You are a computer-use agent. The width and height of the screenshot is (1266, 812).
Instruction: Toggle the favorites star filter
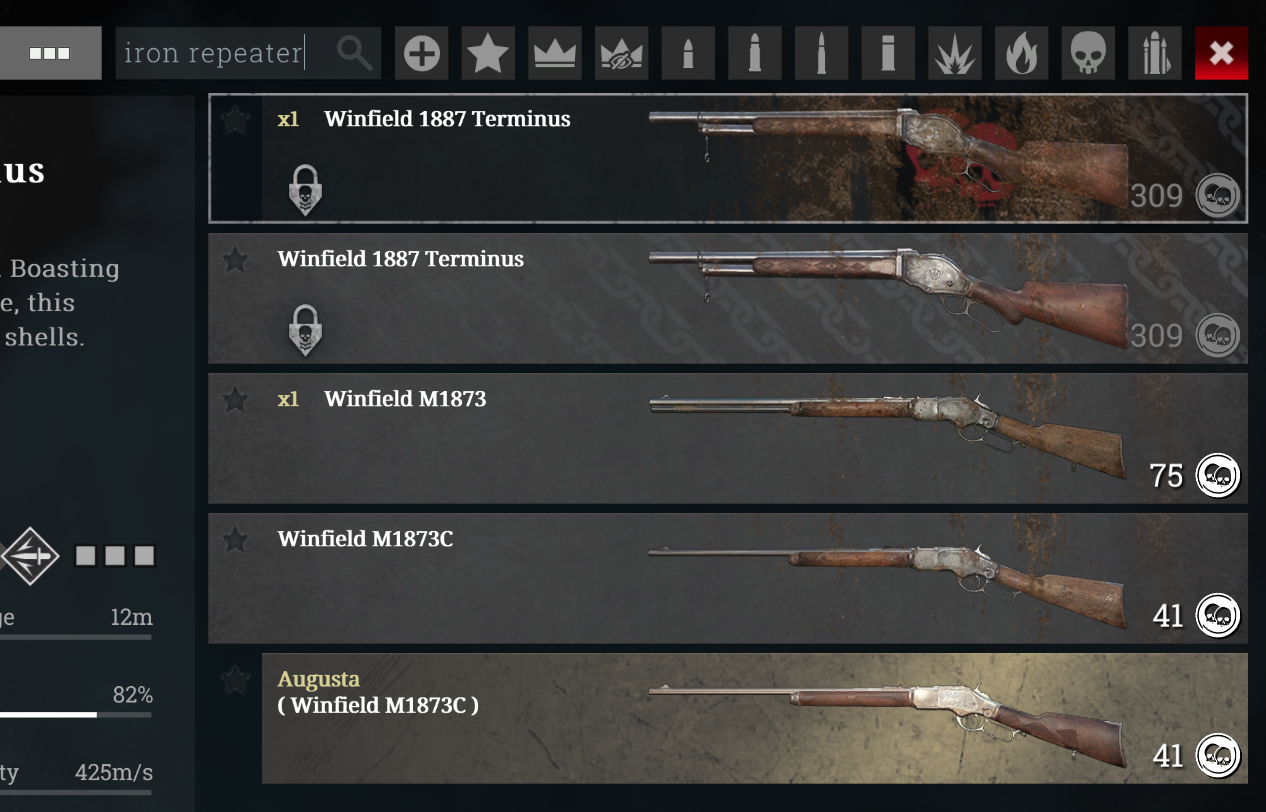point(488,53)
